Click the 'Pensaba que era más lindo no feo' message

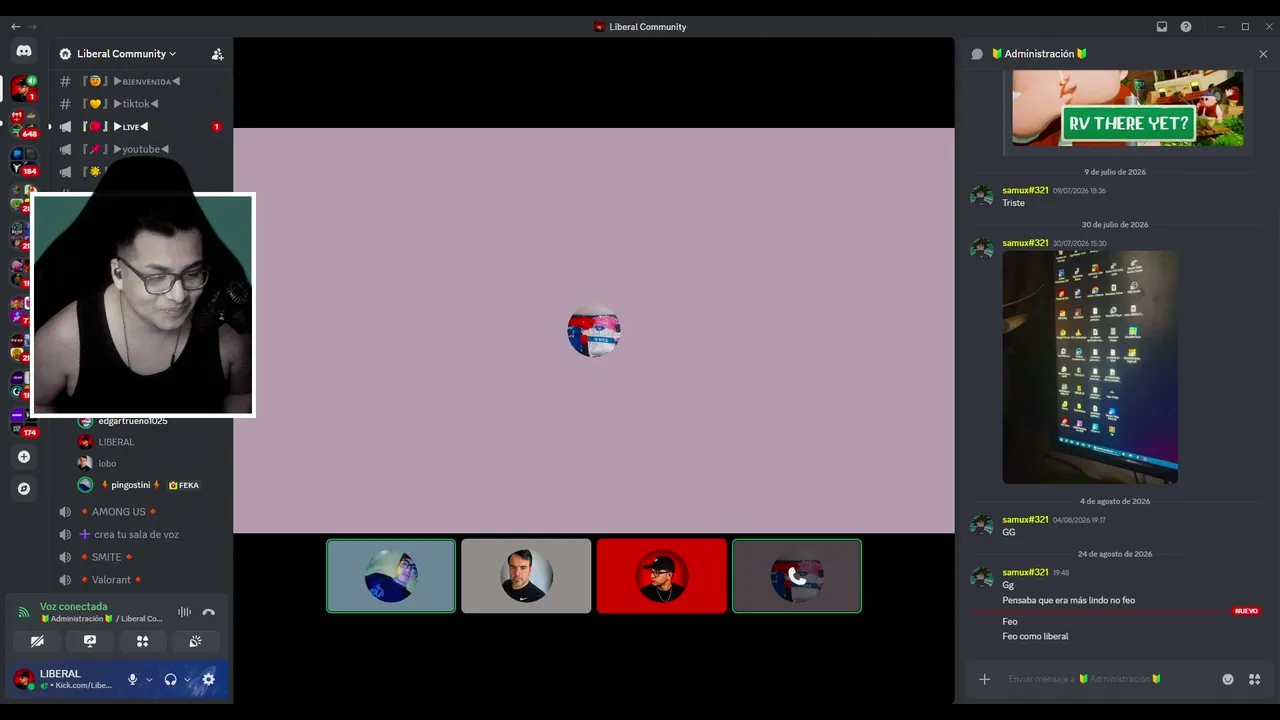click(x=1068, y=600)
